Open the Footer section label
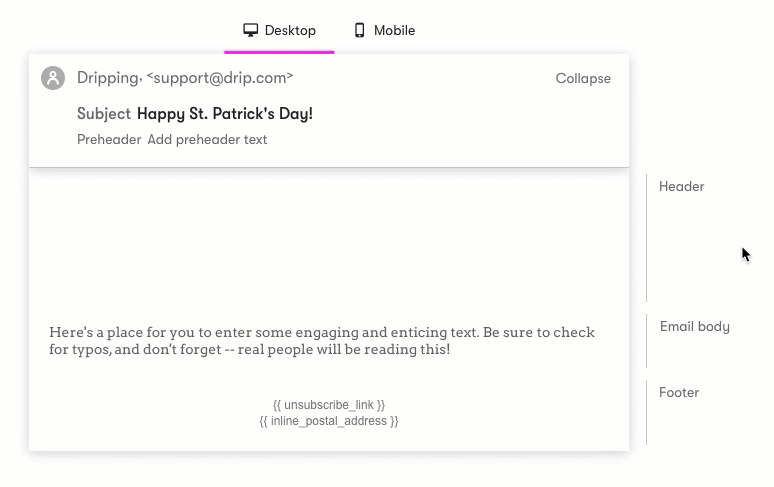The height and width of the screenshot is (487, 774). pos(679,393)
